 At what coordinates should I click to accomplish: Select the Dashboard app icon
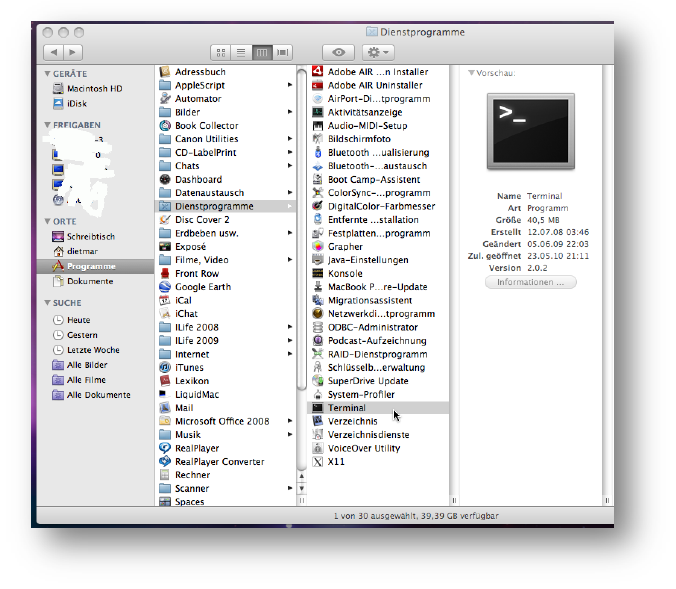tap(165, 179)
